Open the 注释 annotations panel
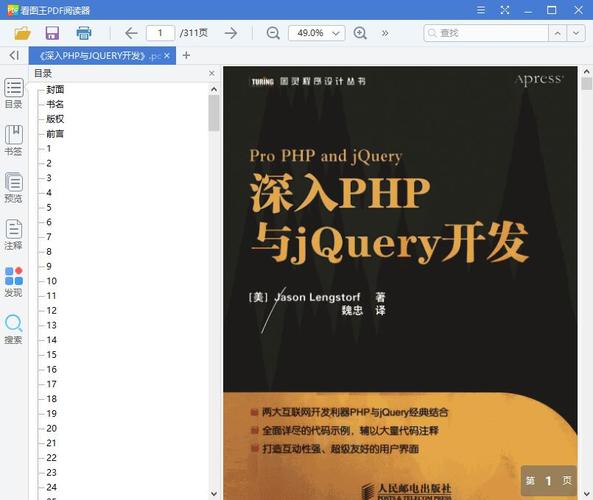The image size is (593, 500). point(14,235)
